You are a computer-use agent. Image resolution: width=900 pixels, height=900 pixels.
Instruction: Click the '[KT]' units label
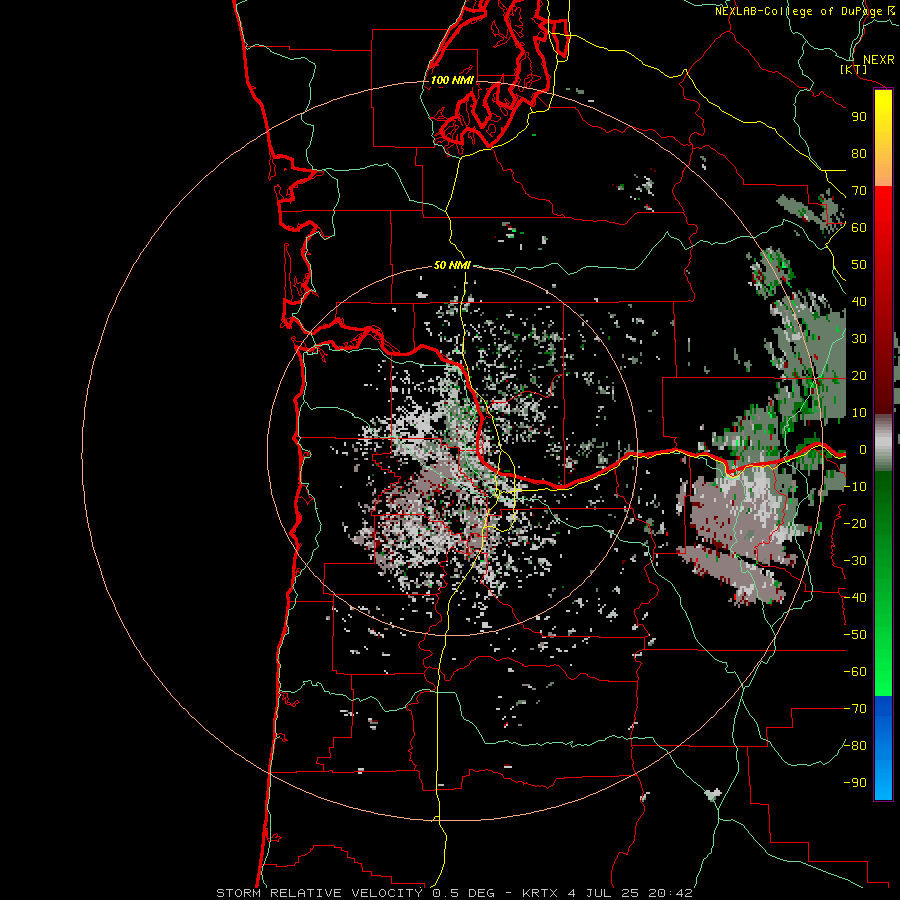854,69
